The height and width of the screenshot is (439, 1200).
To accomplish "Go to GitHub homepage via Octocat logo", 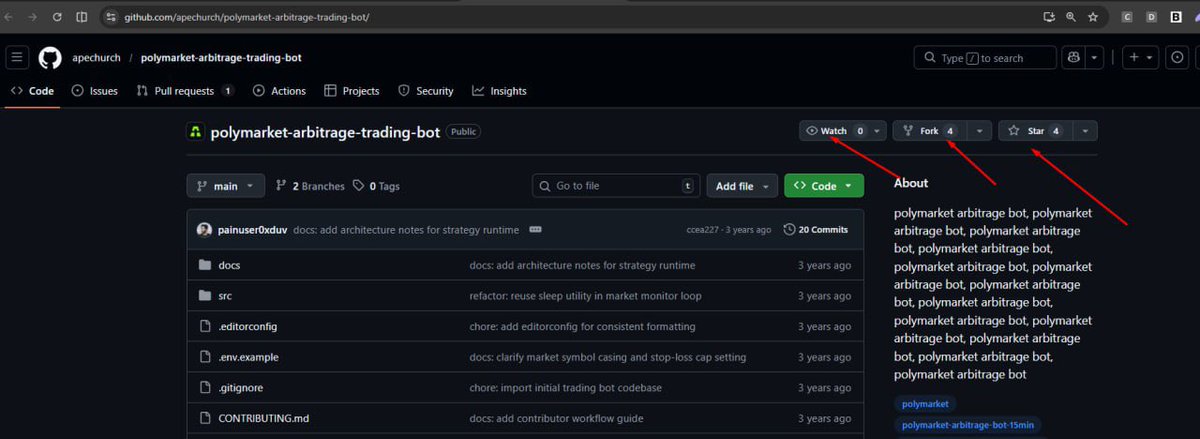I will click(50, 58).
